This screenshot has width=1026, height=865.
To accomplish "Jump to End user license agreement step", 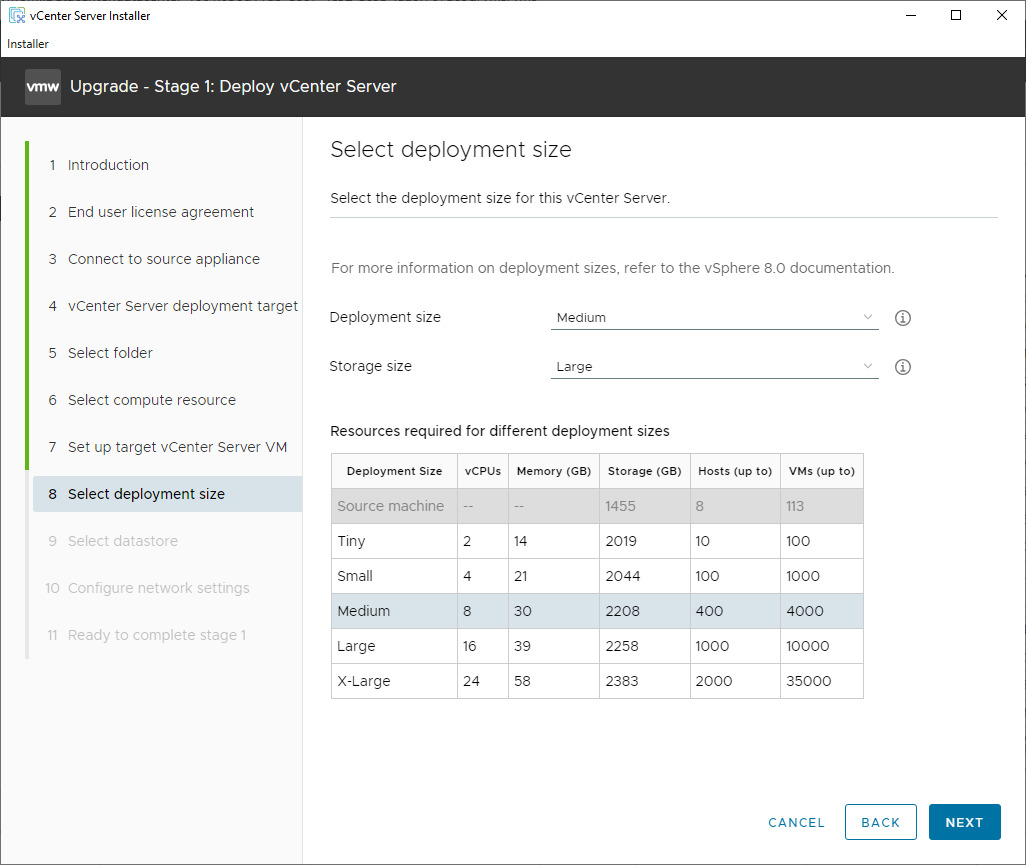I will (161, 212).
